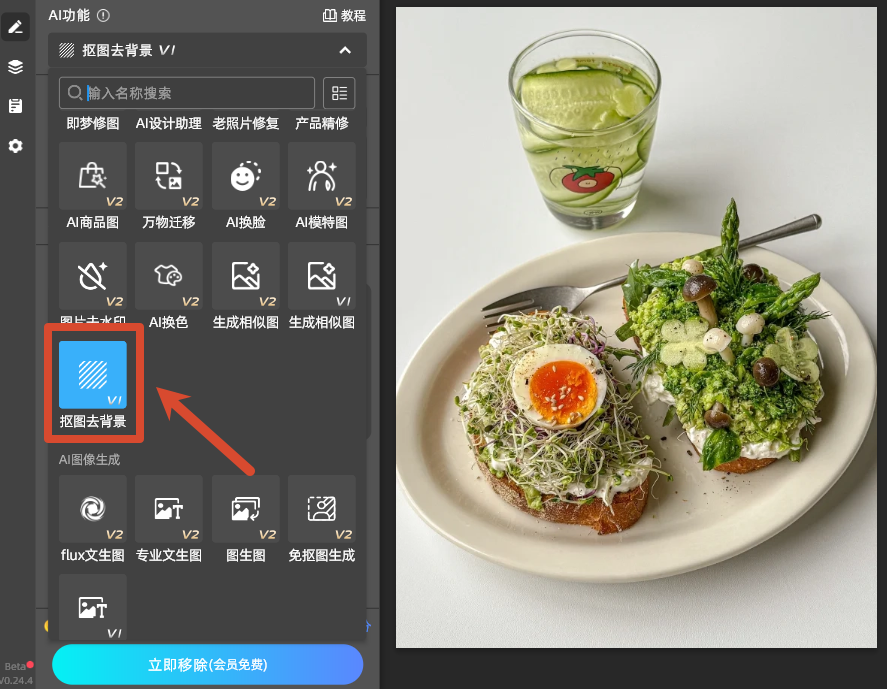Choose the 生成相似图 V1 tool icon

click(x=321, y=276)
